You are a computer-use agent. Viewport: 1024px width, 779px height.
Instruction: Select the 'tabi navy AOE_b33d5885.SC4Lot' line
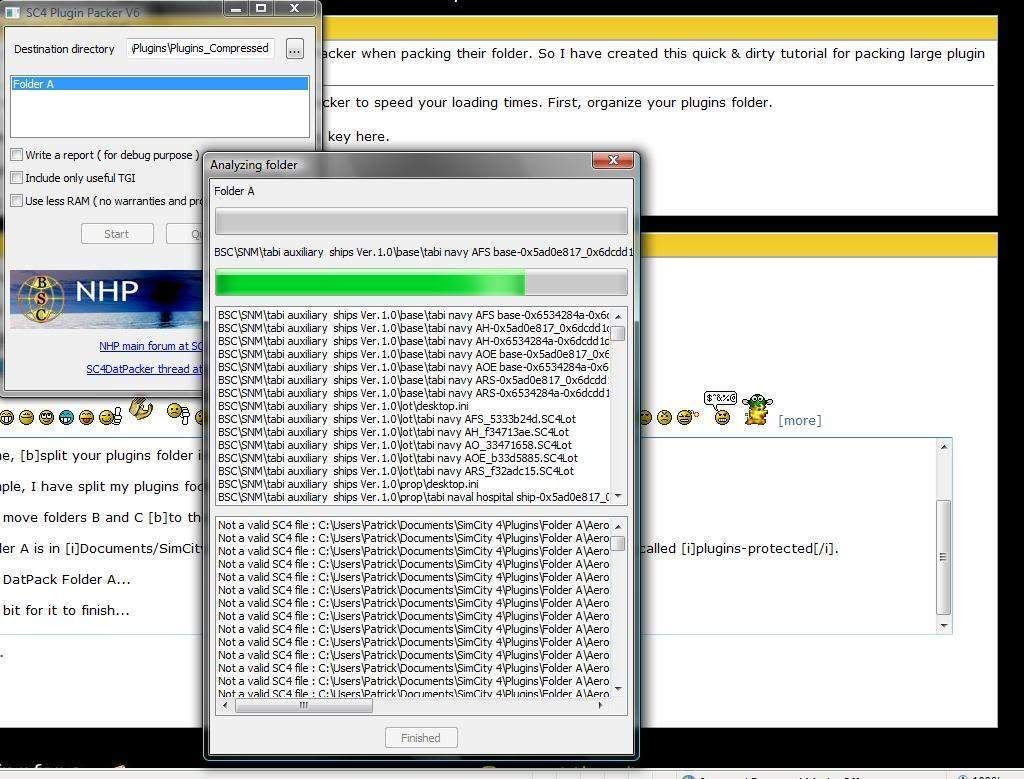tap(413, 458)
